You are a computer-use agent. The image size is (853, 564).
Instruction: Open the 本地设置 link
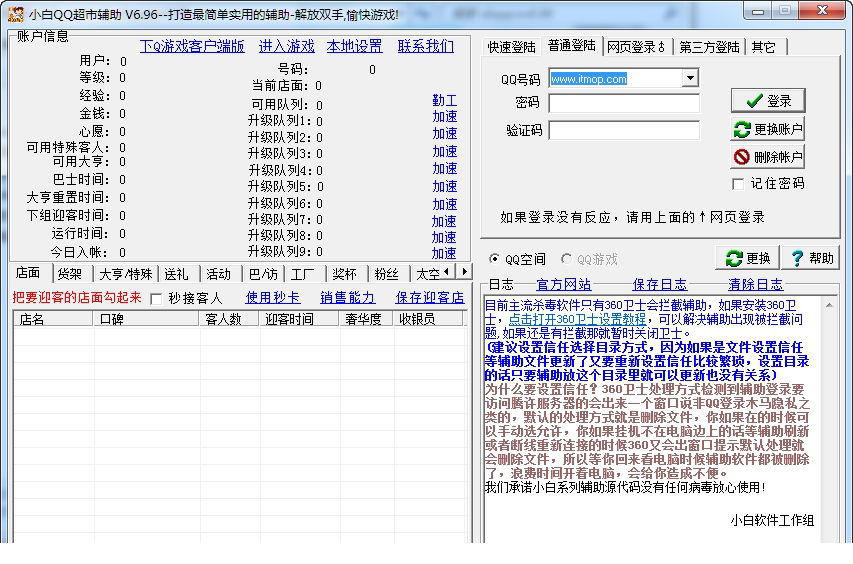coord(355,46)
